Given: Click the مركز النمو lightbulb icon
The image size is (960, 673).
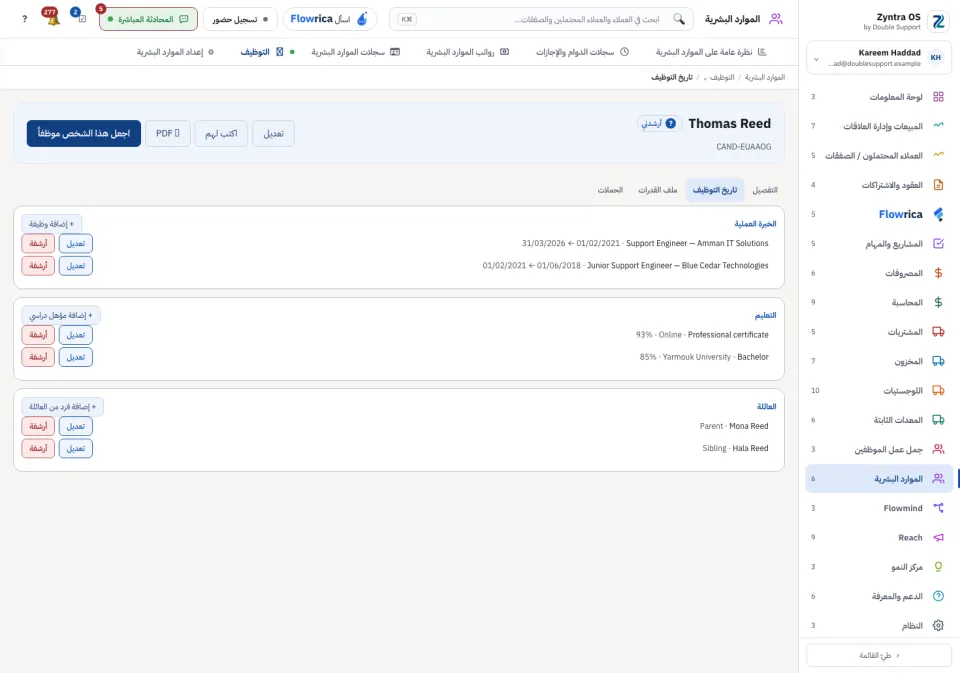Looking at the screenshot, I should (938, 566).
